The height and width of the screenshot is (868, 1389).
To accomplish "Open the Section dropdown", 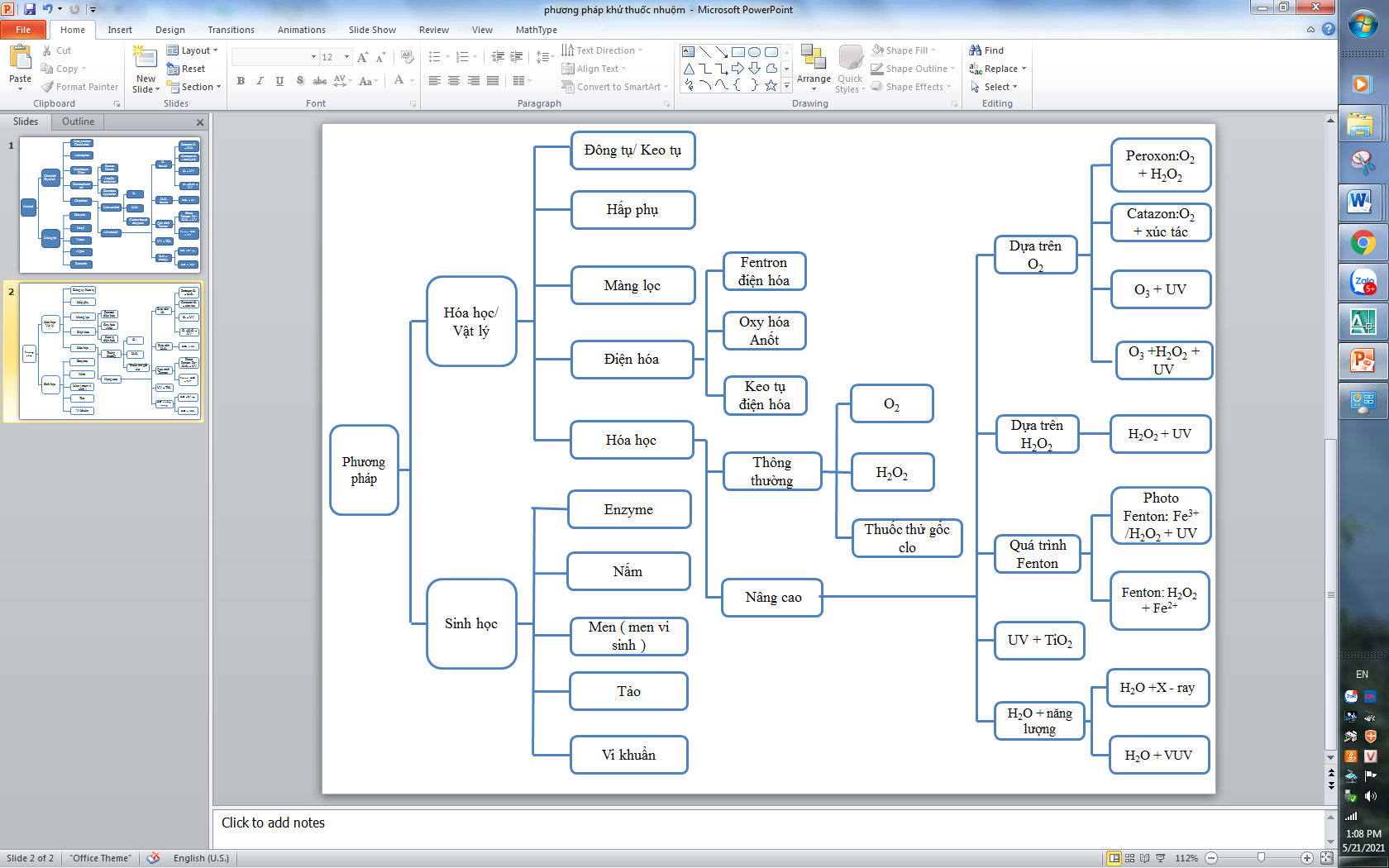I will pyautogui.click(x=194, y=87).
